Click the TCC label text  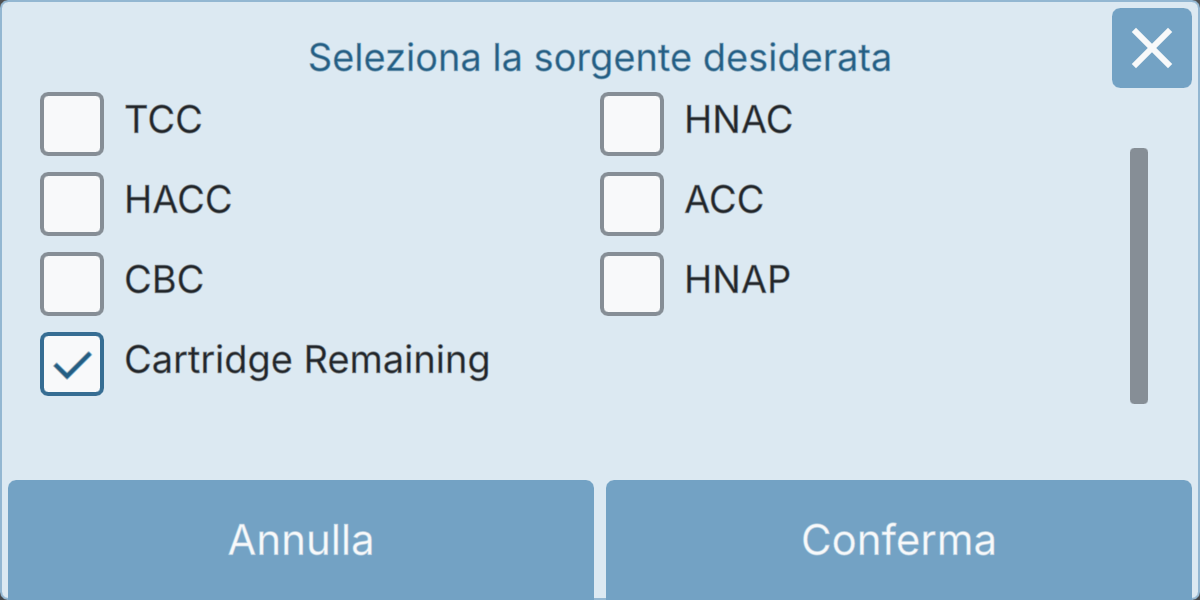[163, 120]
